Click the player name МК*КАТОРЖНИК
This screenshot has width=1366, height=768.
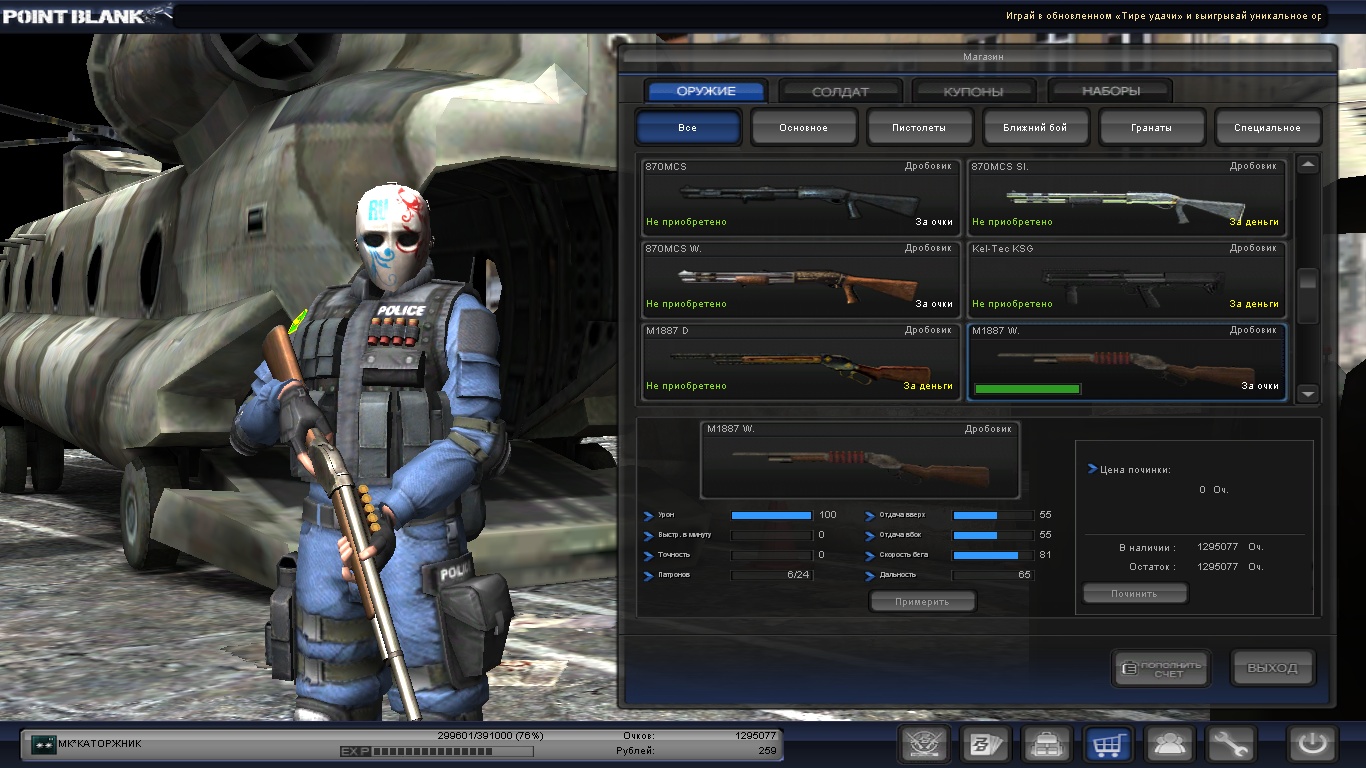coord(100,743)
